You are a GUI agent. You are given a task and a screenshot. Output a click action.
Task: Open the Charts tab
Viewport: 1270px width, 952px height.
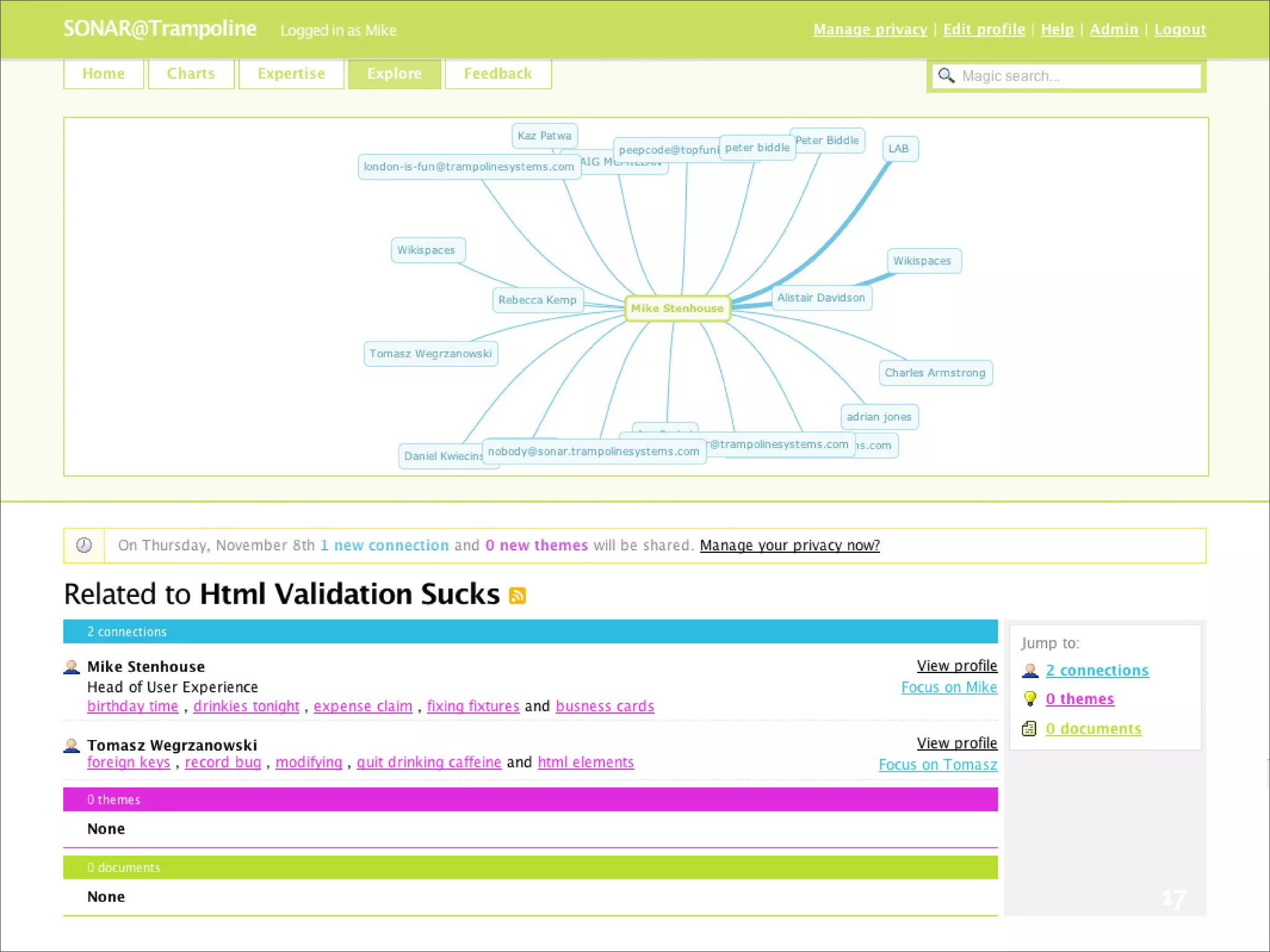pos(191,74)
